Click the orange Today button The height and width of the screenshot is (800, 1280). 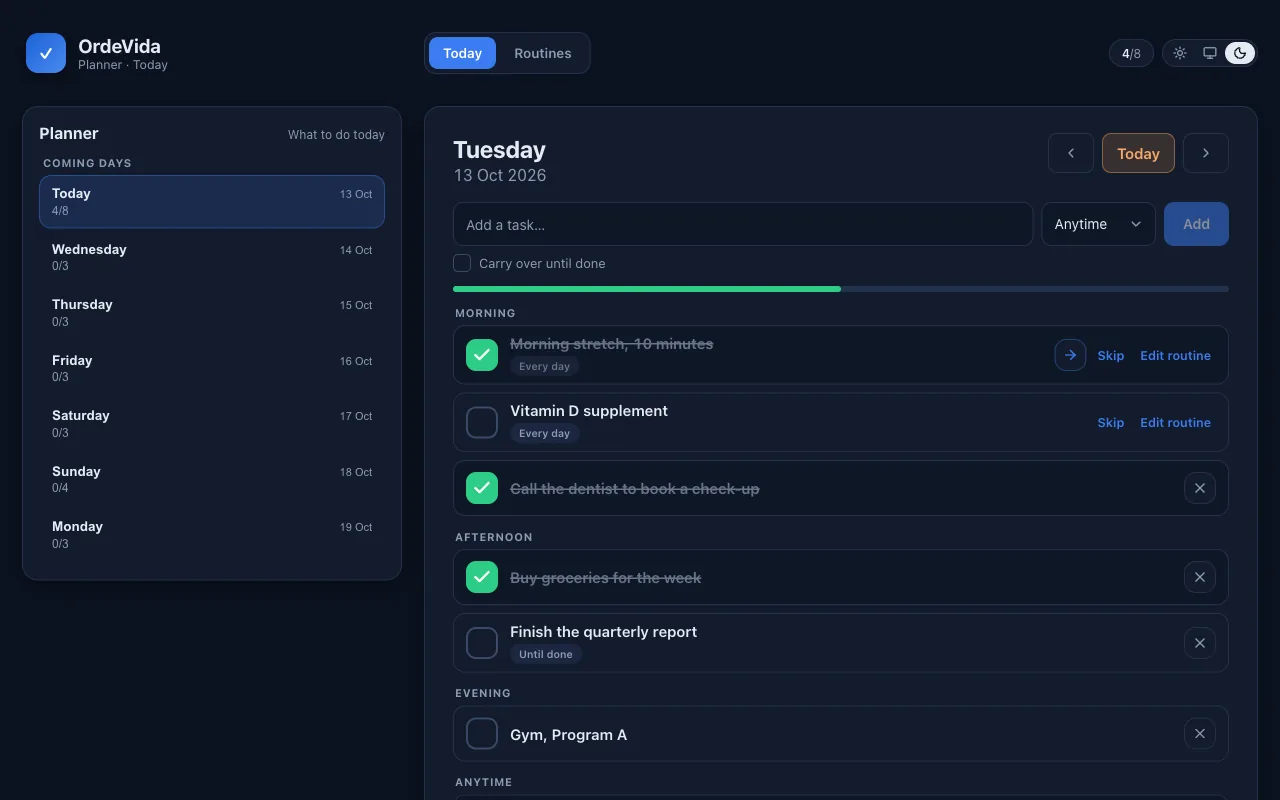click(1138, 153)
